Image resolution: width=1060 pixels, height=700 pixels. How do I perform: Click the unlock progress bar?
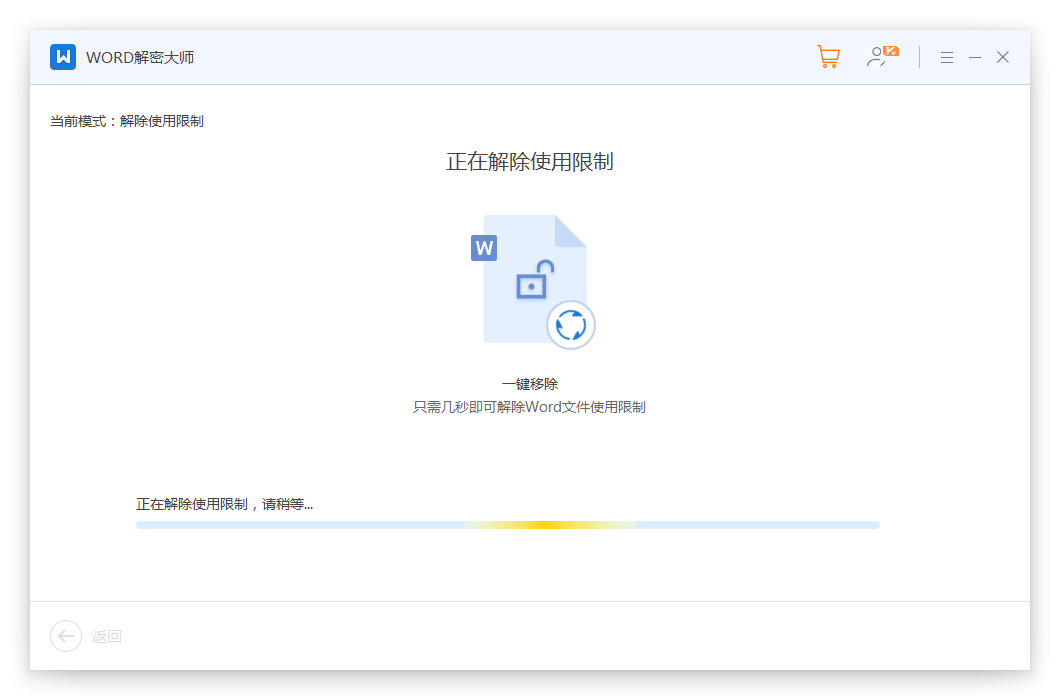tap(508, 525)
